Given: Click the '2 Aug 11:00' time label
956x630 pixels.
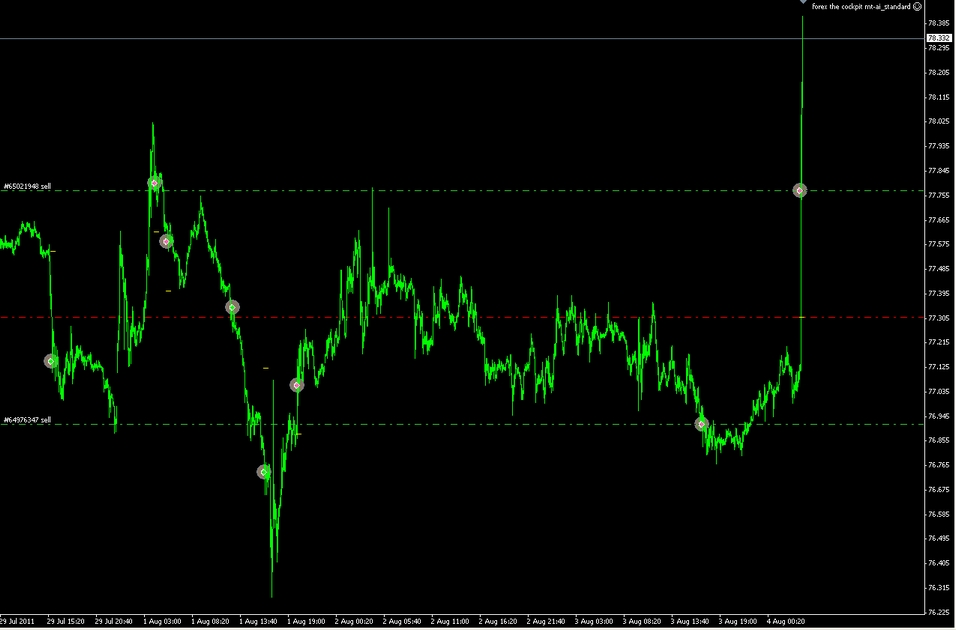Looking at the screenshot, I should click(x=450, y=621).
